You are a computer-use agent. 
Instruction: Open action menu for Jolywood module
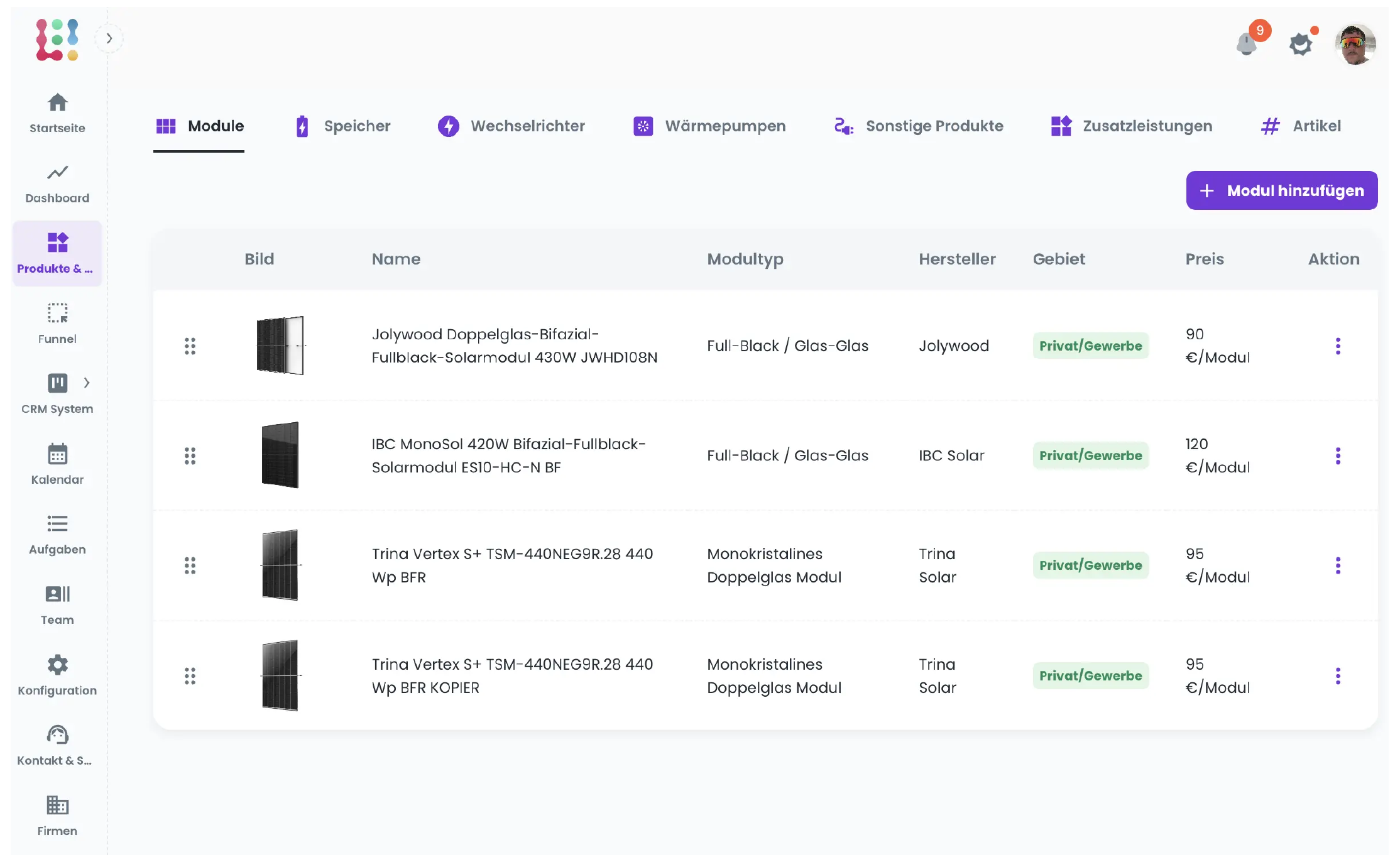tap(1338, 346)
